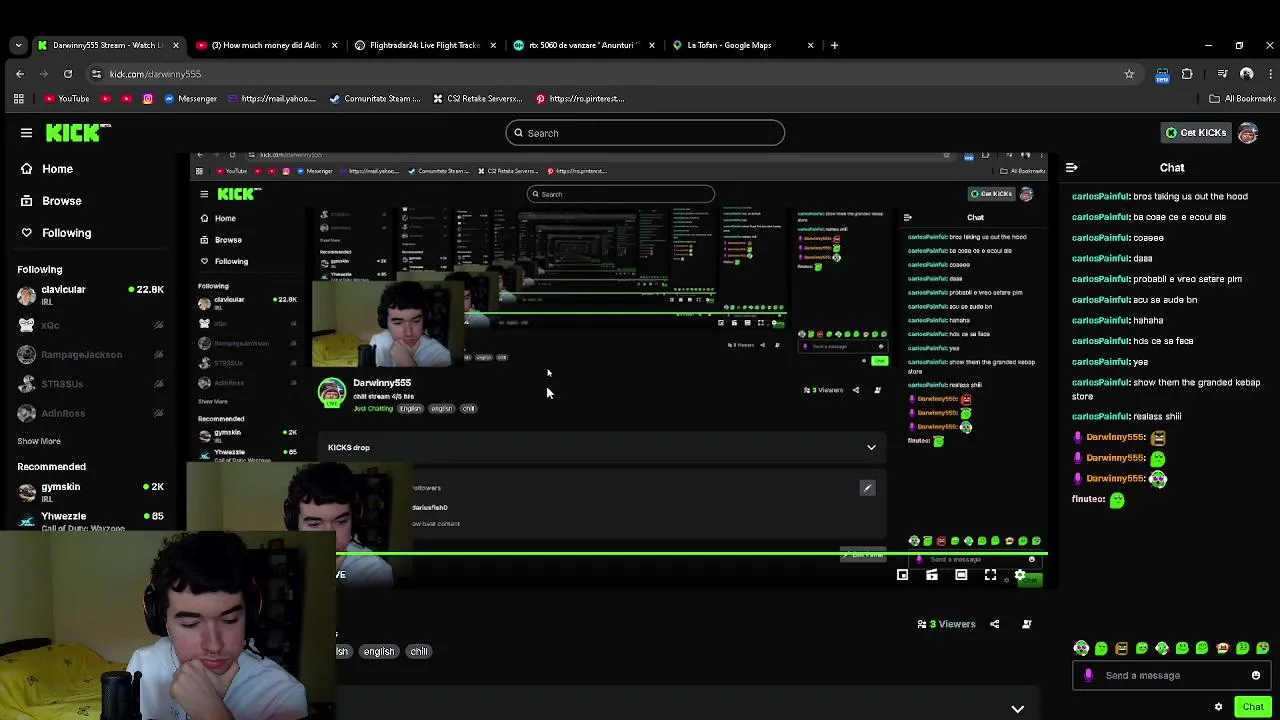
Task: Expand the panel chevron below the stream
Action: [x=1017, y=709]
